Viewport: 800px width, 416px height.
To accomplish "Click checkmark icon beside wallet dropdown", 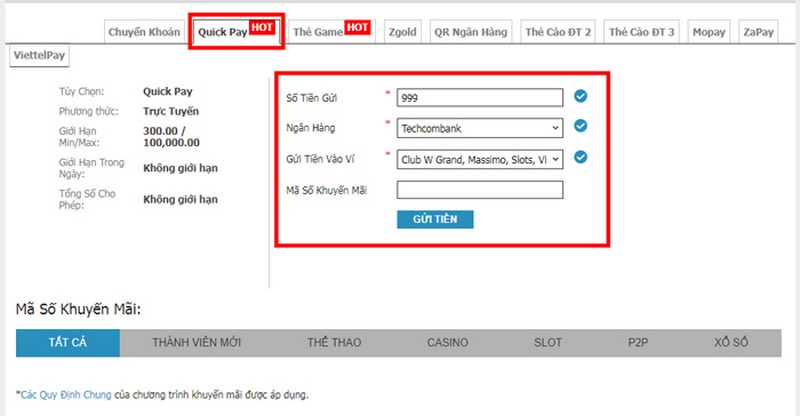I will pos(580,157).
